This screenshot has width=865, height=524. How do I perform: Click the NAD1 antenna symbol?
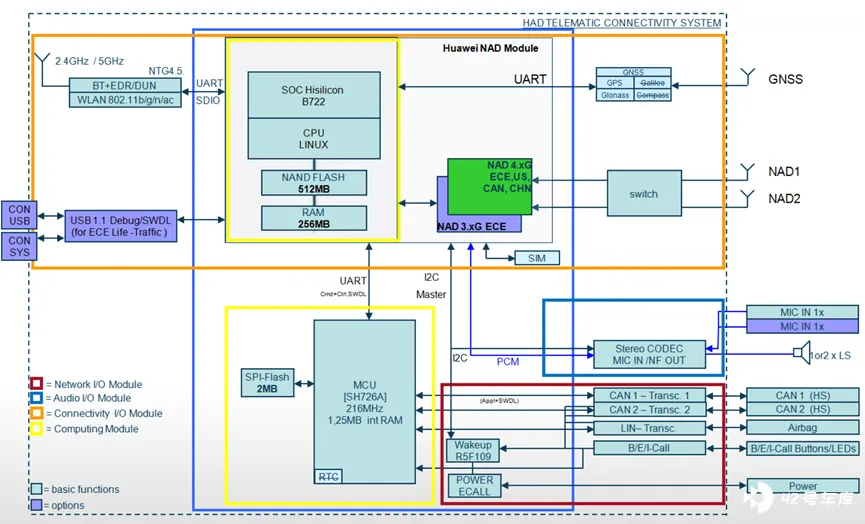point(747,172)
